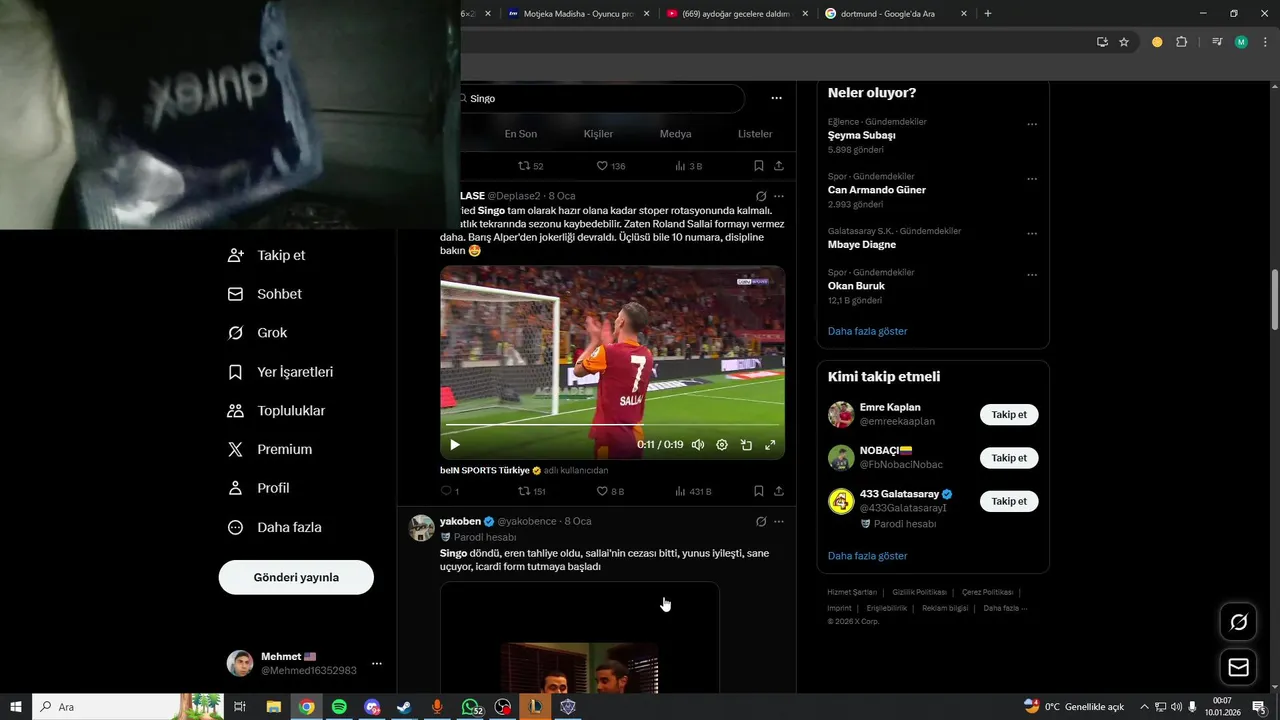Open the Şeyma Subaşı trend
This screenshot has width=1280, height=720.
[862, 135]
